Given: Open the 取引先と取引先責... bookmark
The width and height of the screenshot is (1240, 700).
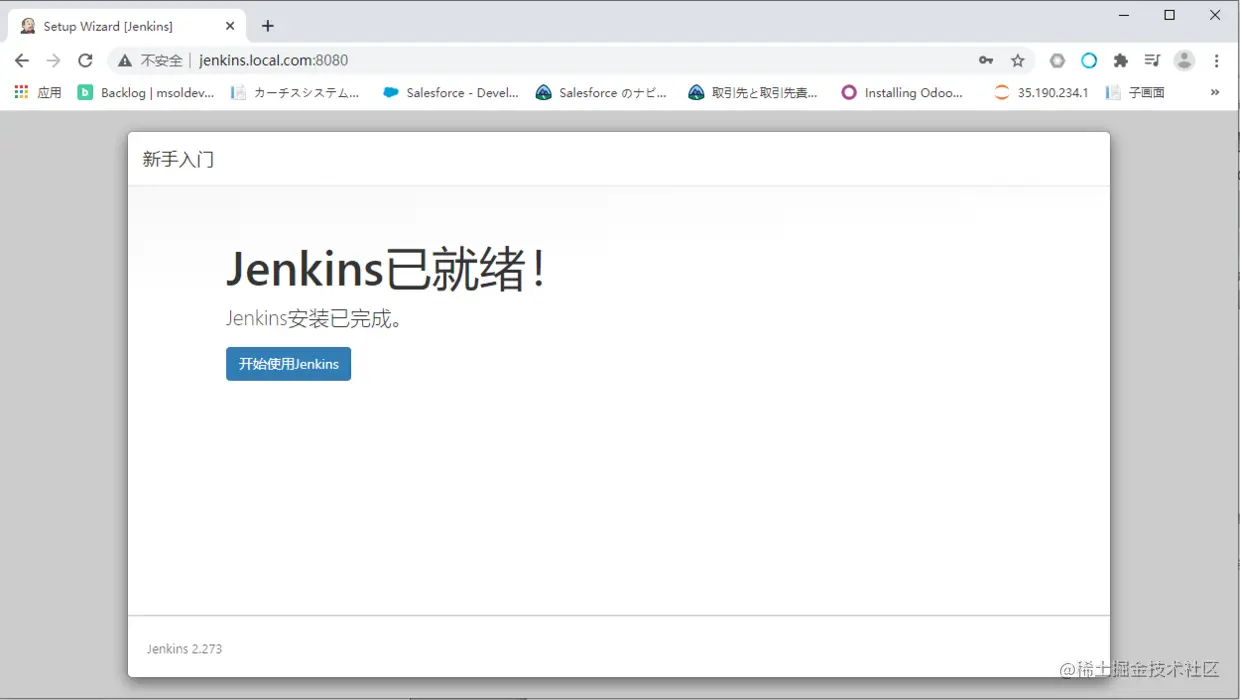Looking at the screenshot, I should [x=753, y=92].
